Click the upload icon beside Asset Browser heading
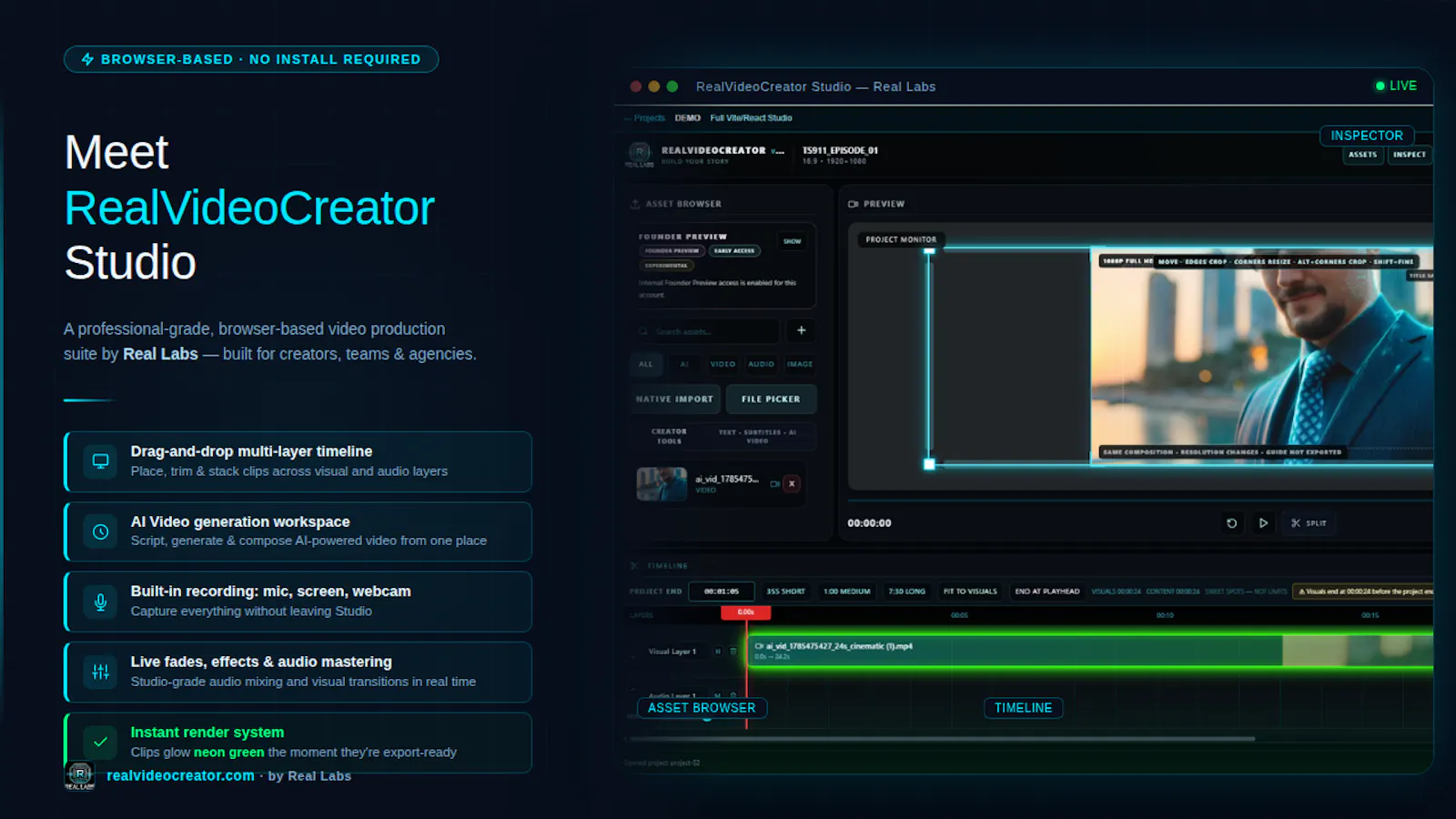1456x819 pixels. pos(635,204)
